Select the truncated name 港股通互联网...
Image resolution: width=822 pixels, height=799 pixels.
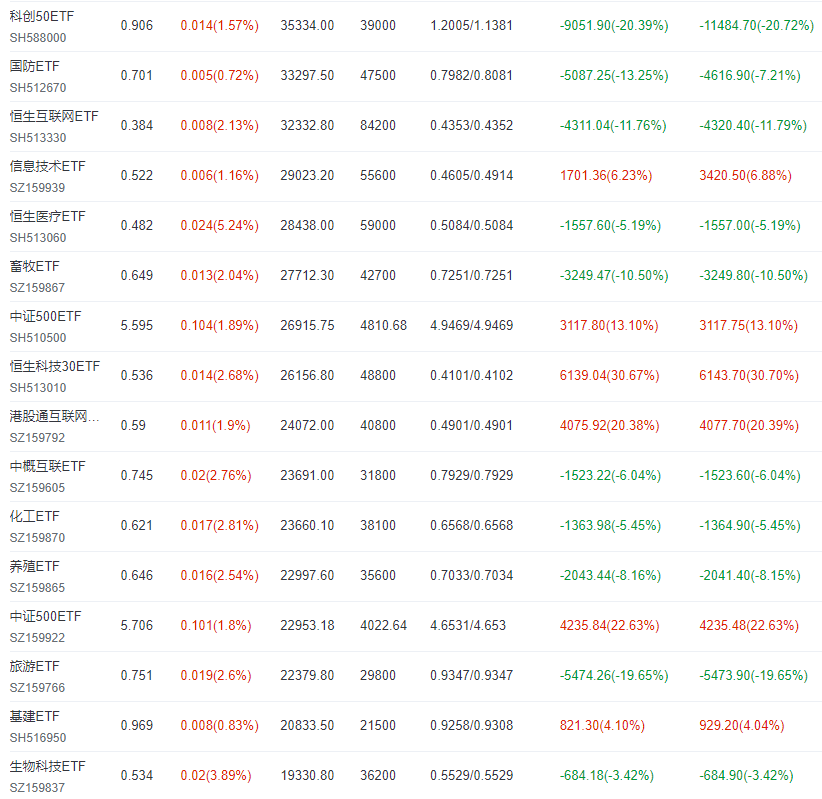(x=54, y=416)
